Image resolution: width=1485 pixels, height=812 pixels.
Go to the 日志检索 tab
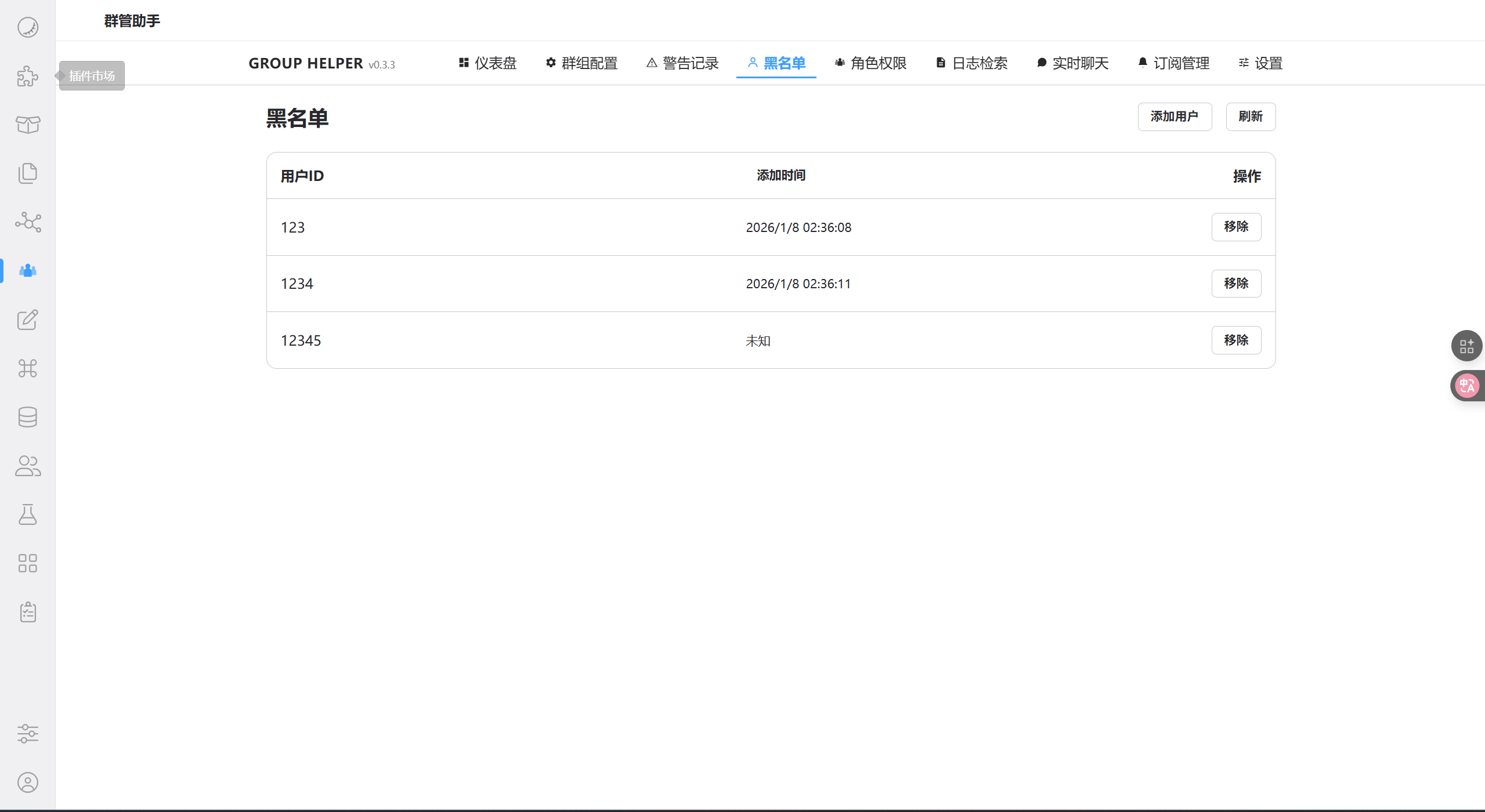click(x=972, y=63)
